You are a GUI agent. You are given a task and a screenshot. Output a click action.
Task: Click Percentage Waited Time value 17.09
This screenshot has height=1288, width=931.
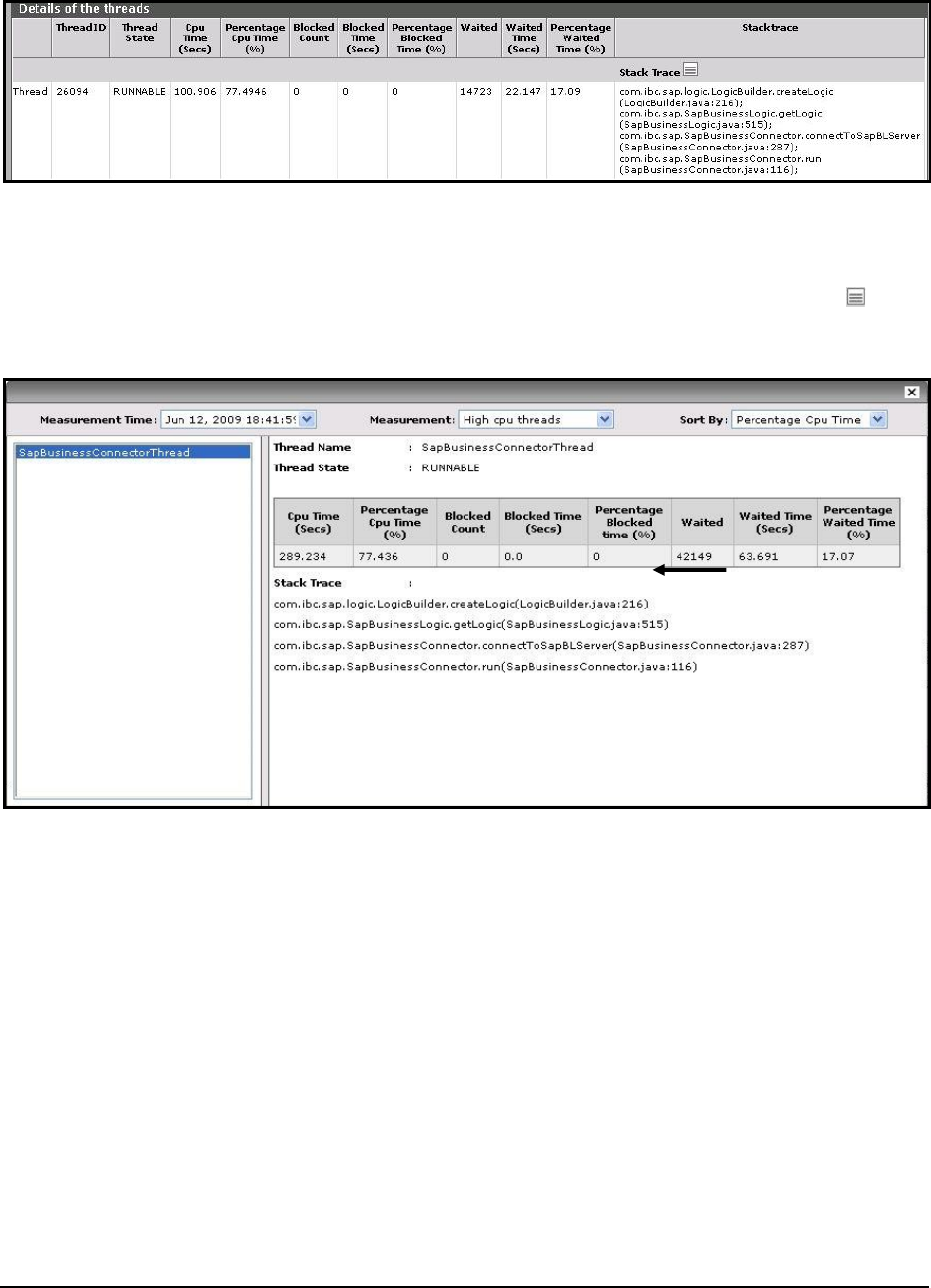563,91
